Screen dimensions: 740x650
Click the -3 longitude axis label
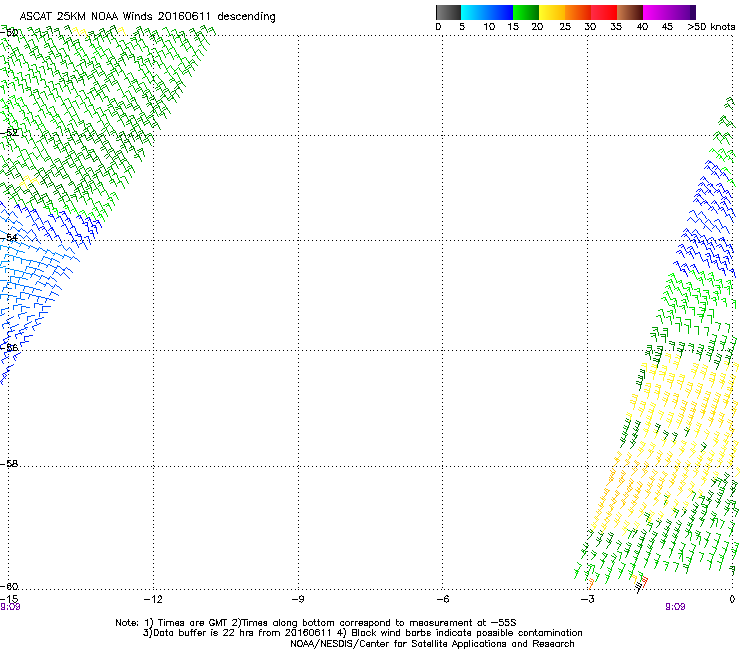(x=588, y=599)
